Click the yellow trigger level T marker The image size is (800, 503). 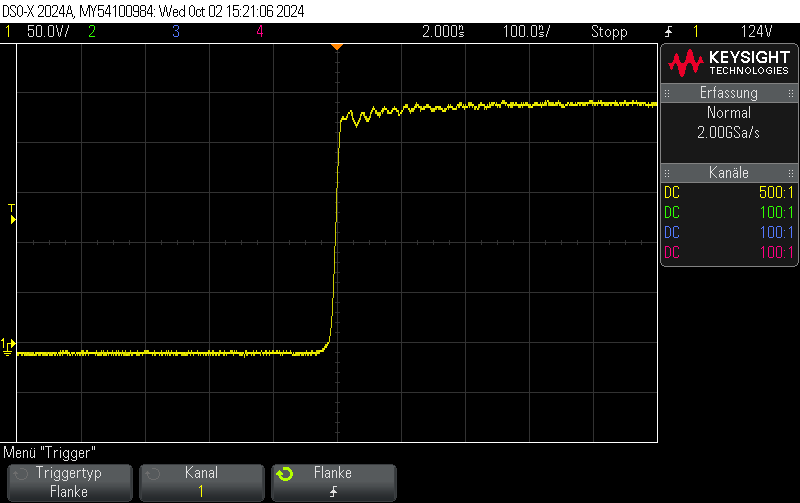tap(12, 214)
